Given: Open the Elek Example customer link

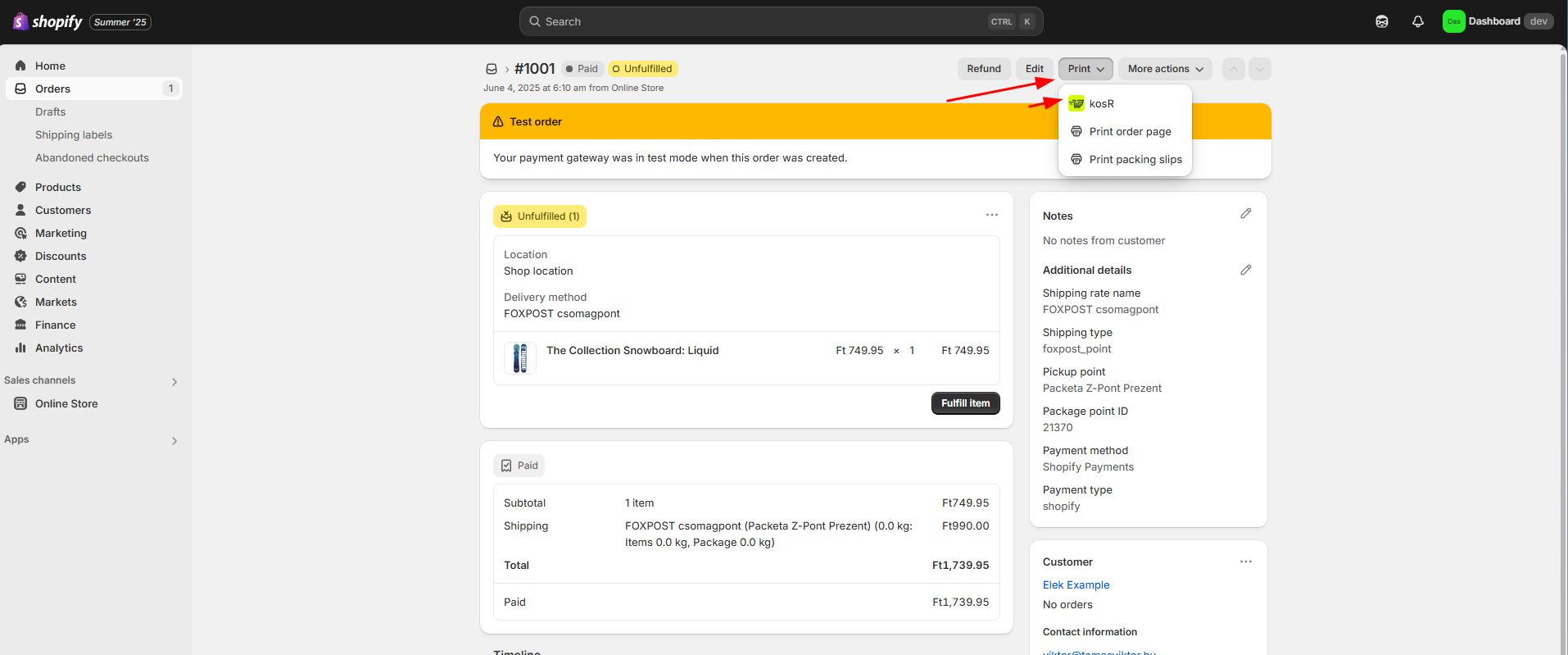Looking at the screenshot, I should pos(1076,584).
